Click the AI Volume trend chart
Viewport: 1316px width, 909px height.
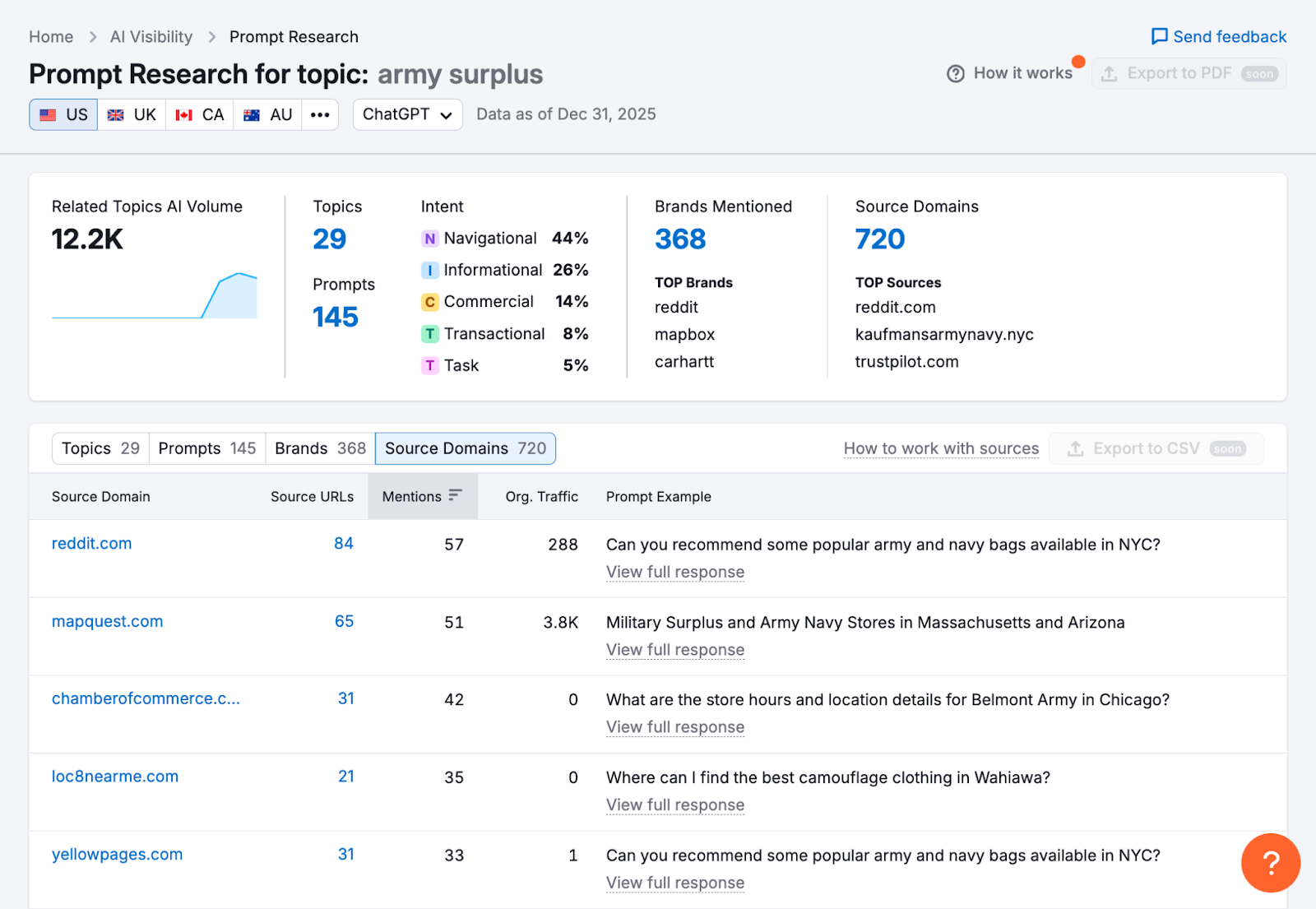[154, 296]
